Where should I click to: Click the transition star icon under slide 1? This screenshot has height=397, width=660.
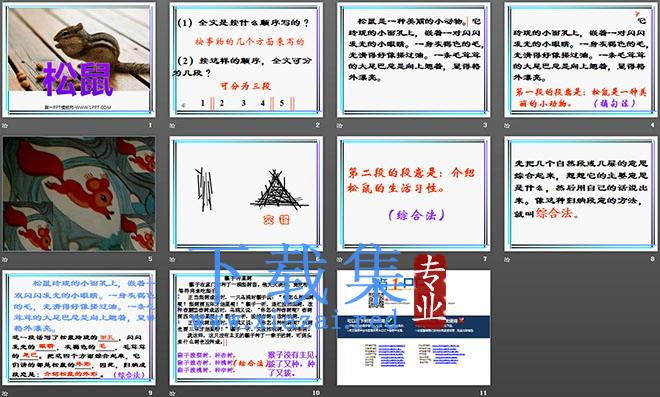pos(5,125)
